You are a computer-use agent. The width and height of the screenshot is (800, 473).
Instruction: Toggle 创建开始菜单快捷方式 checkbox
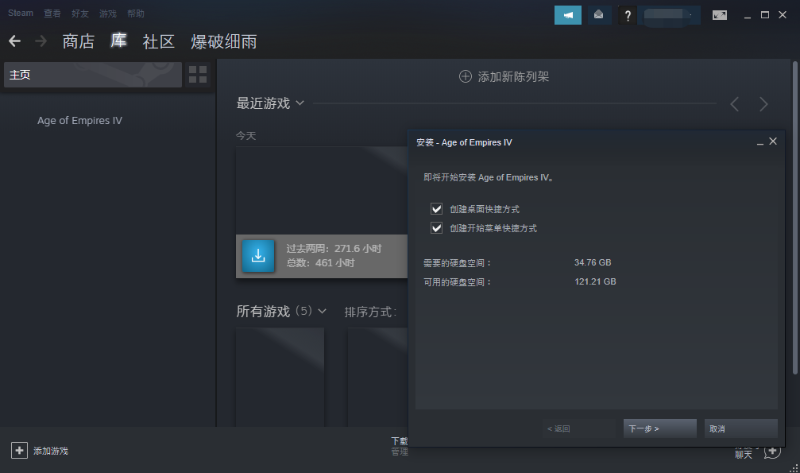[x=436, y=228]
